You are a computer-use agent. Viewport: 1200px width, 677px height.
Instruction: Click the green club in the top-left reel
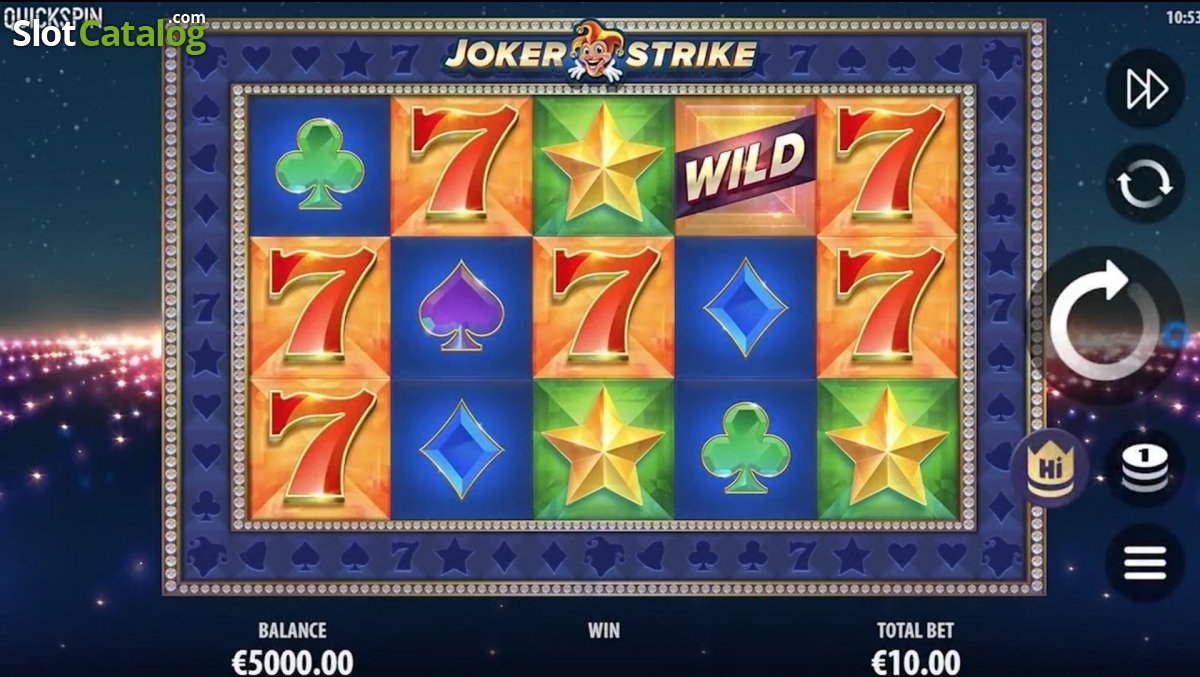[x=319, y=165]
